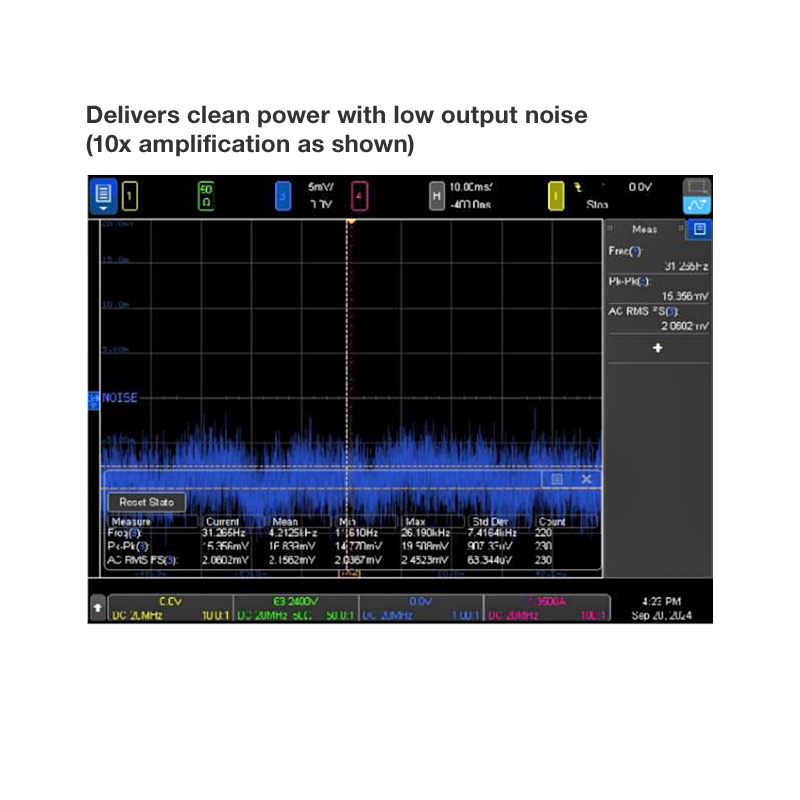Select the pink channel 4 button

(x=359, y=196)
